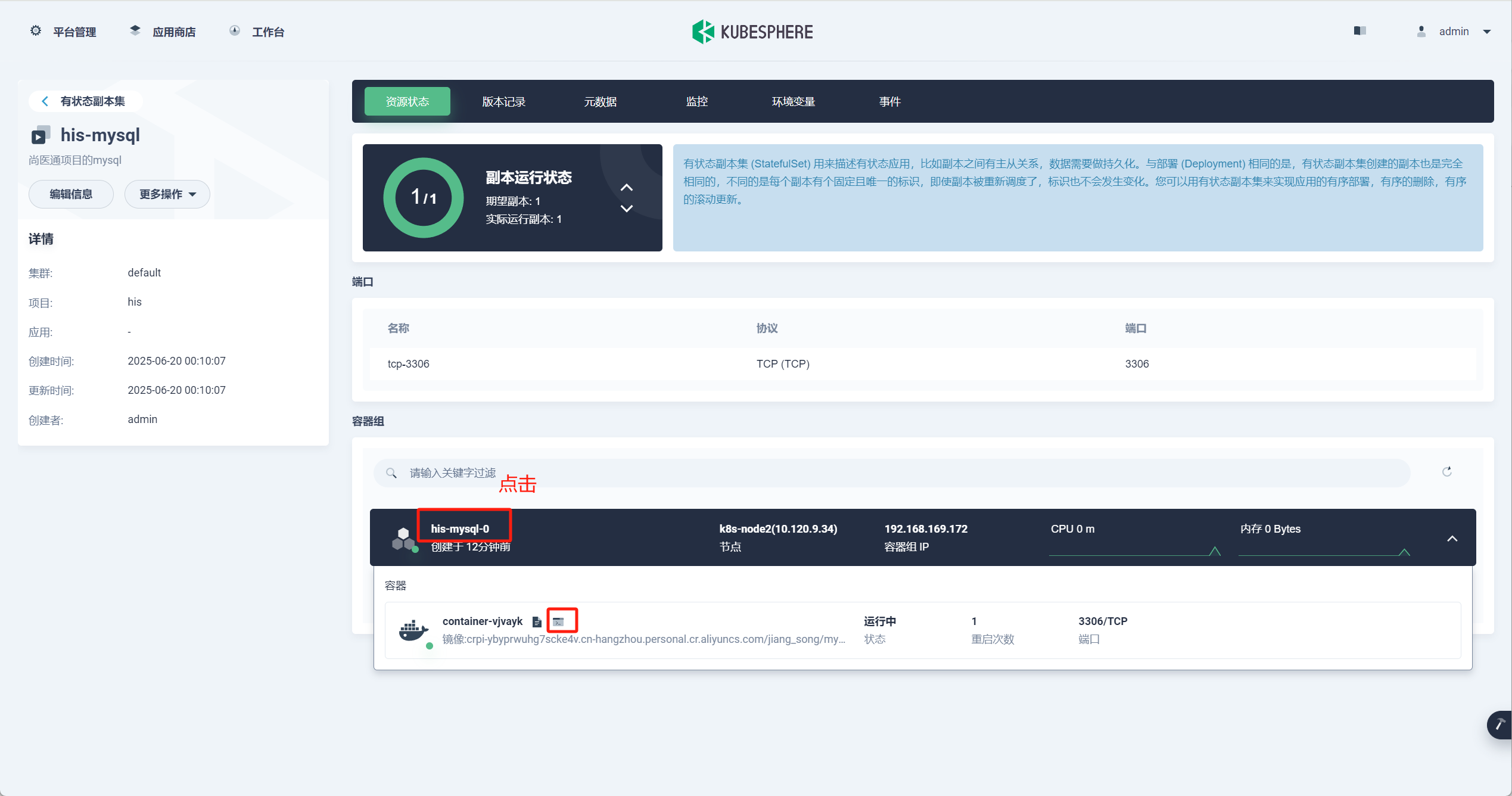Open terminal icon for container-vjvayk
The height and width of the screenshot is (796, 1512).
pos(558,621)
